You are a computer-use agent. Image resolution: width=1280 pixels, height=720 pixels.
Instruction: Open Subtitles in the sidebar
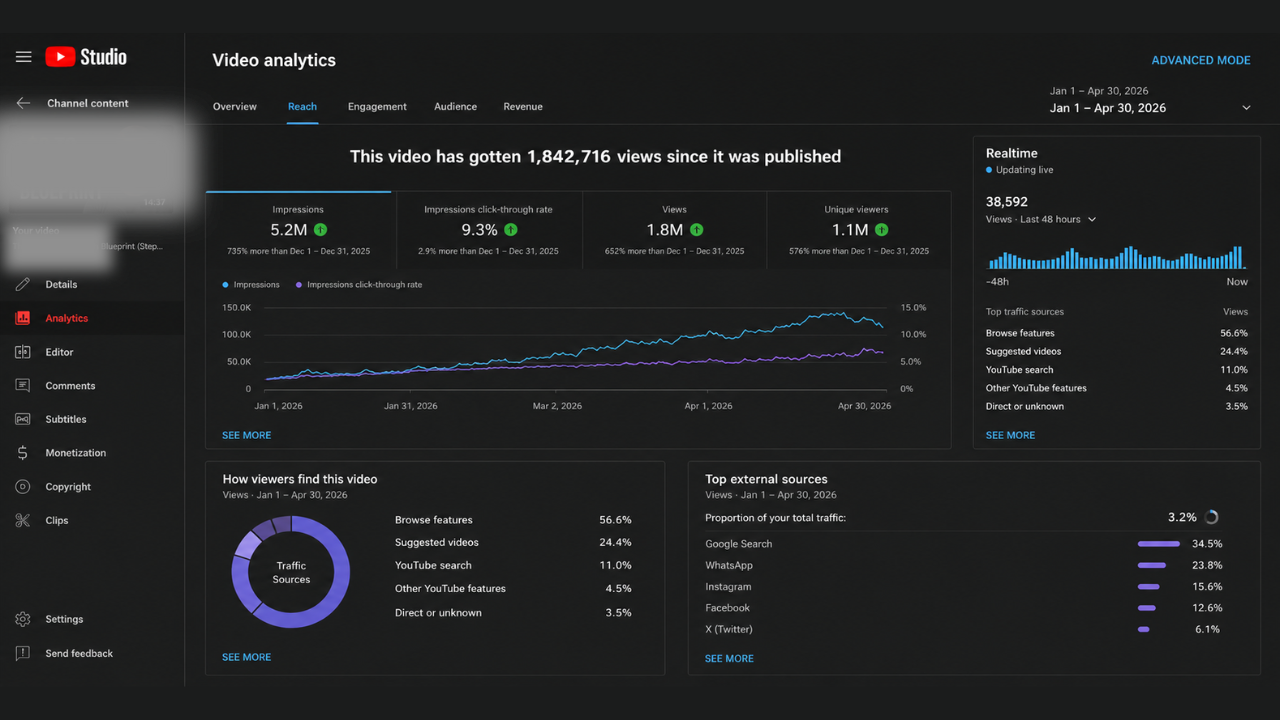click(66, 419)
